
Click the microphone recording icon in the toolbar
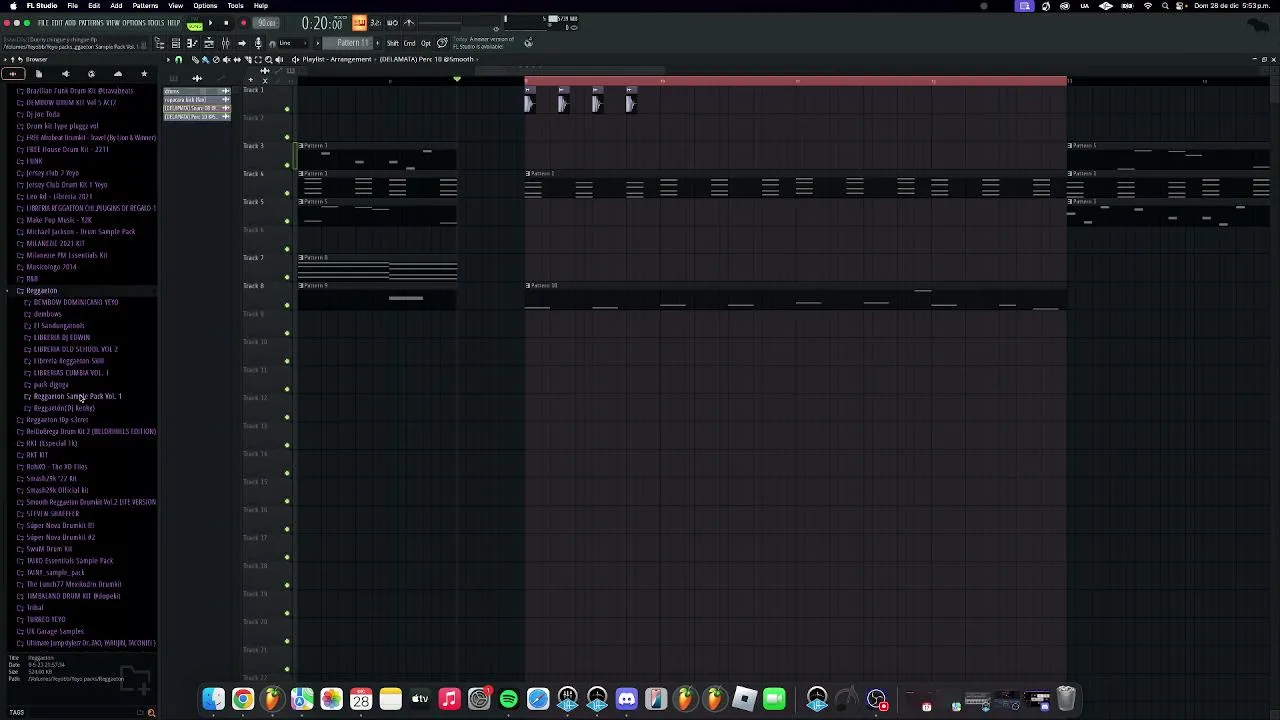pyautogui.click(x=258, y=43)
